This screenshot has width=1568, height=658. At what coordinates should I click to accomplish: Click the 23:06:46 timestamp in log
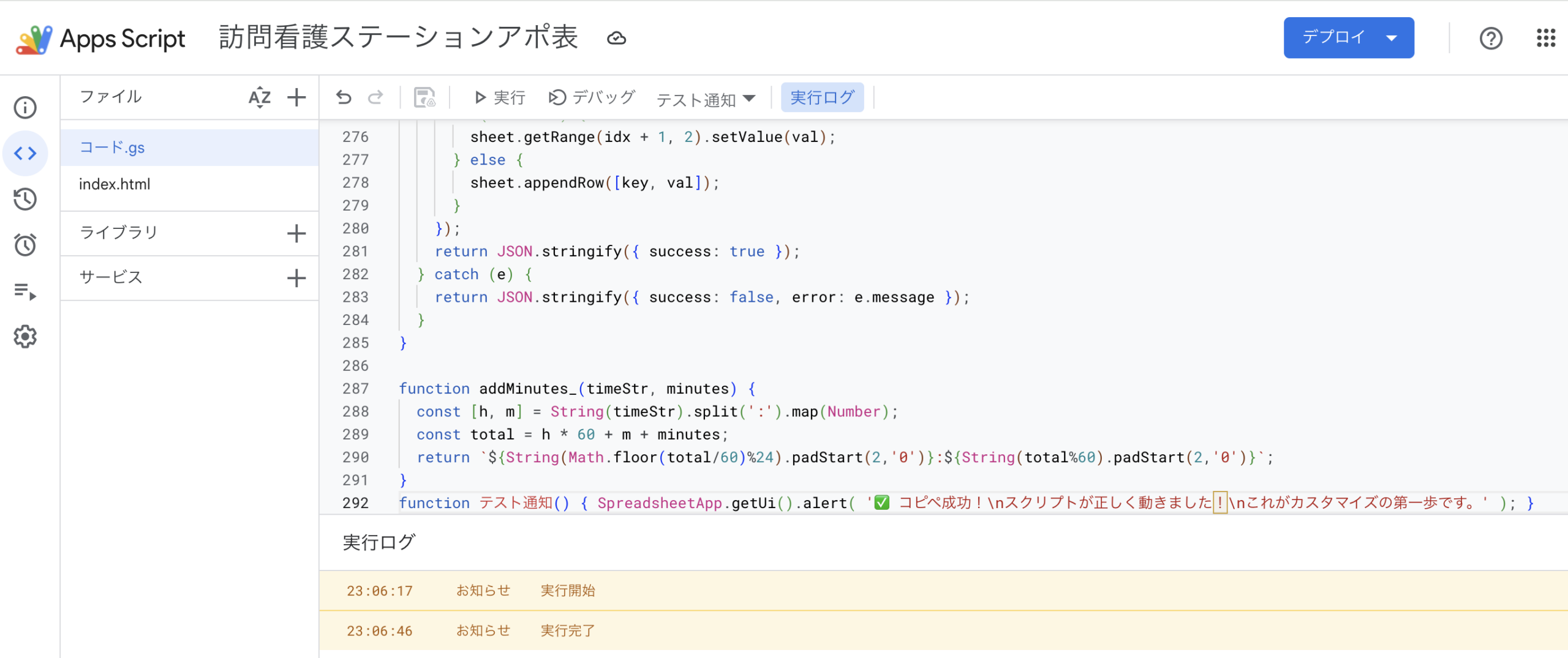pyautogui.click(x=380, y=631)
